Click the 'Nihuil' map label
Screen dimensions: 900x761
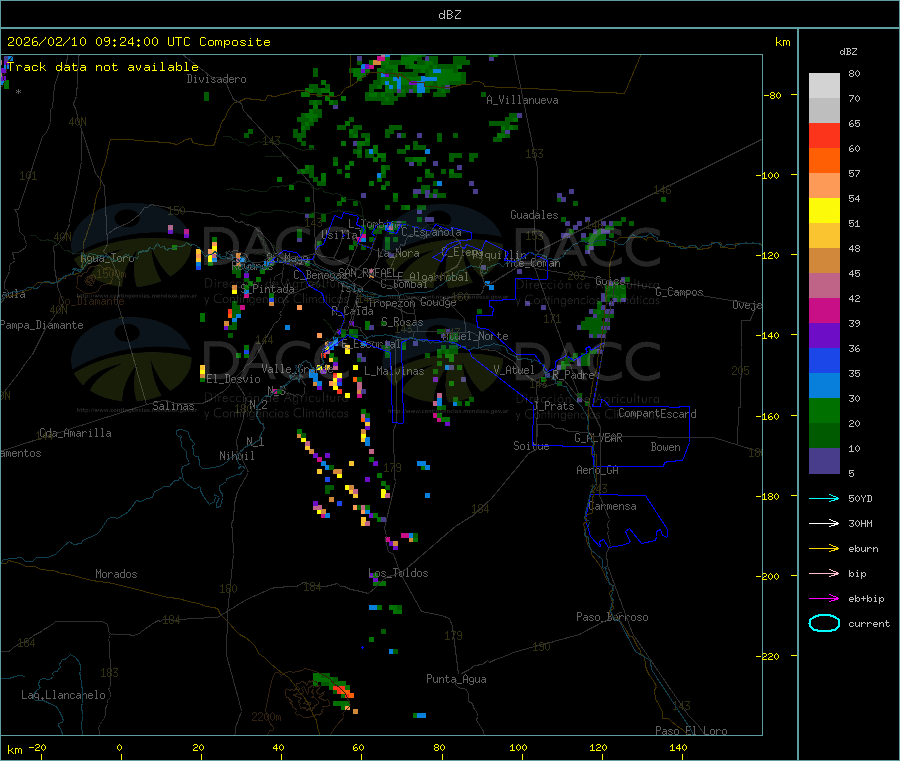[x=236, y=456]
